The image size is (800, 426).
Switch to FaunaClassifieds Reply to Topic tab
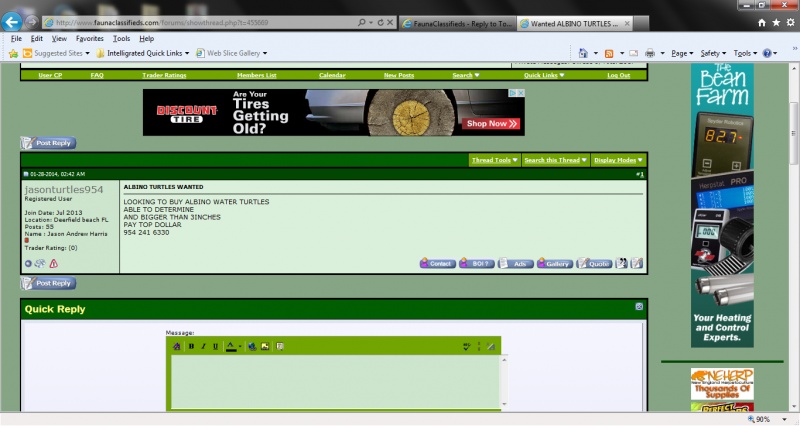[x=458, y=23]
